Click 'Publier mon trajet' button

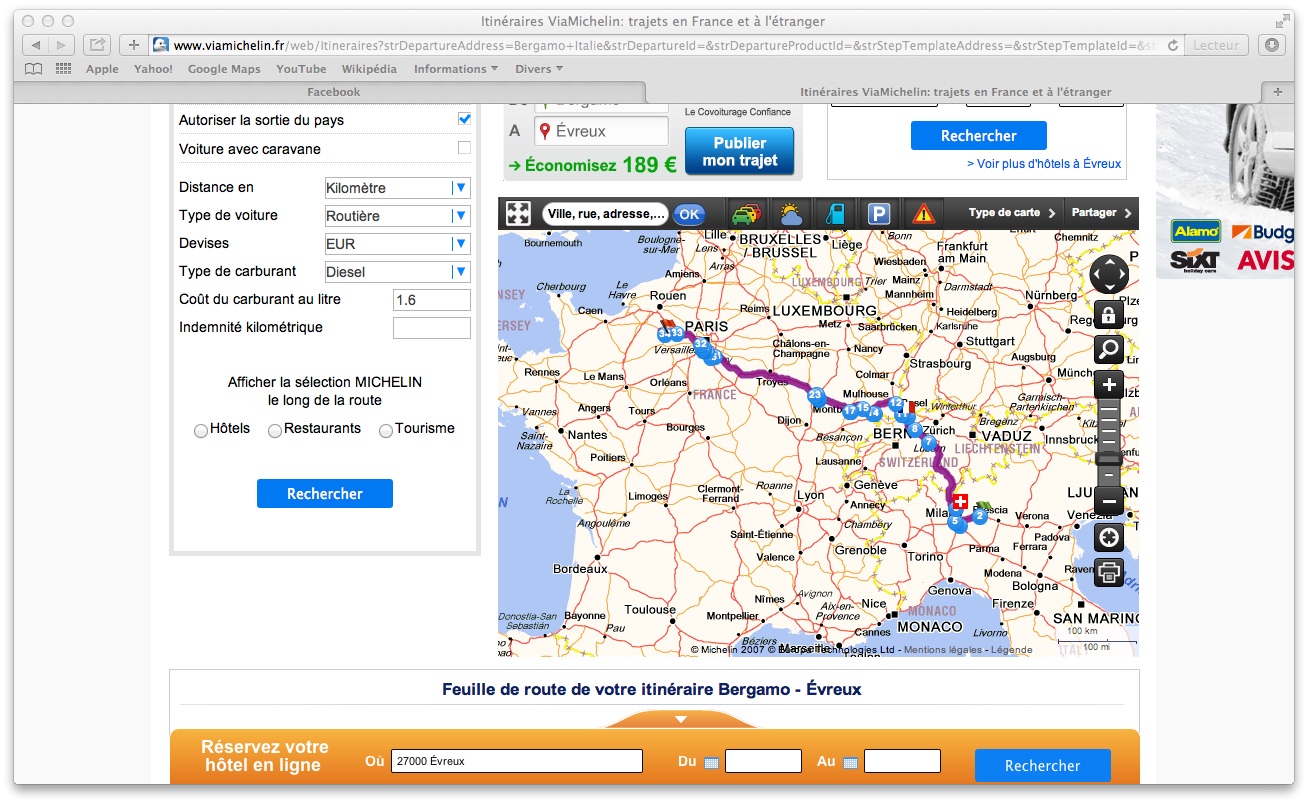point(739,151)
